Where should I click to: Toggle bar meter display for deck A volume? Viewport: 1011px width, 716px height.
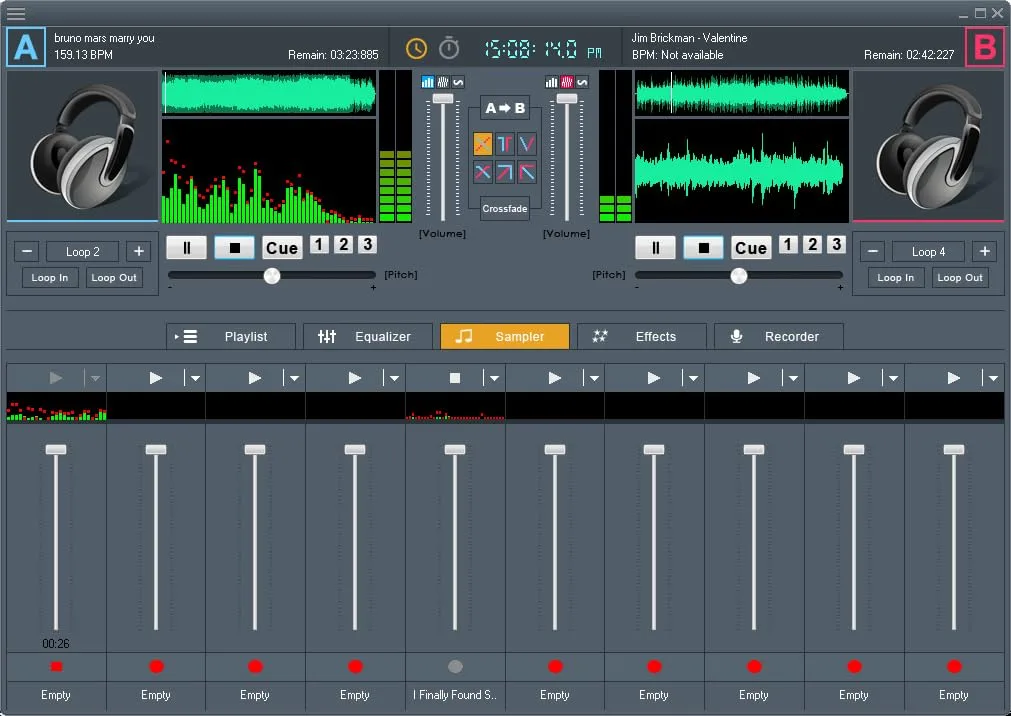pos(427,81)
